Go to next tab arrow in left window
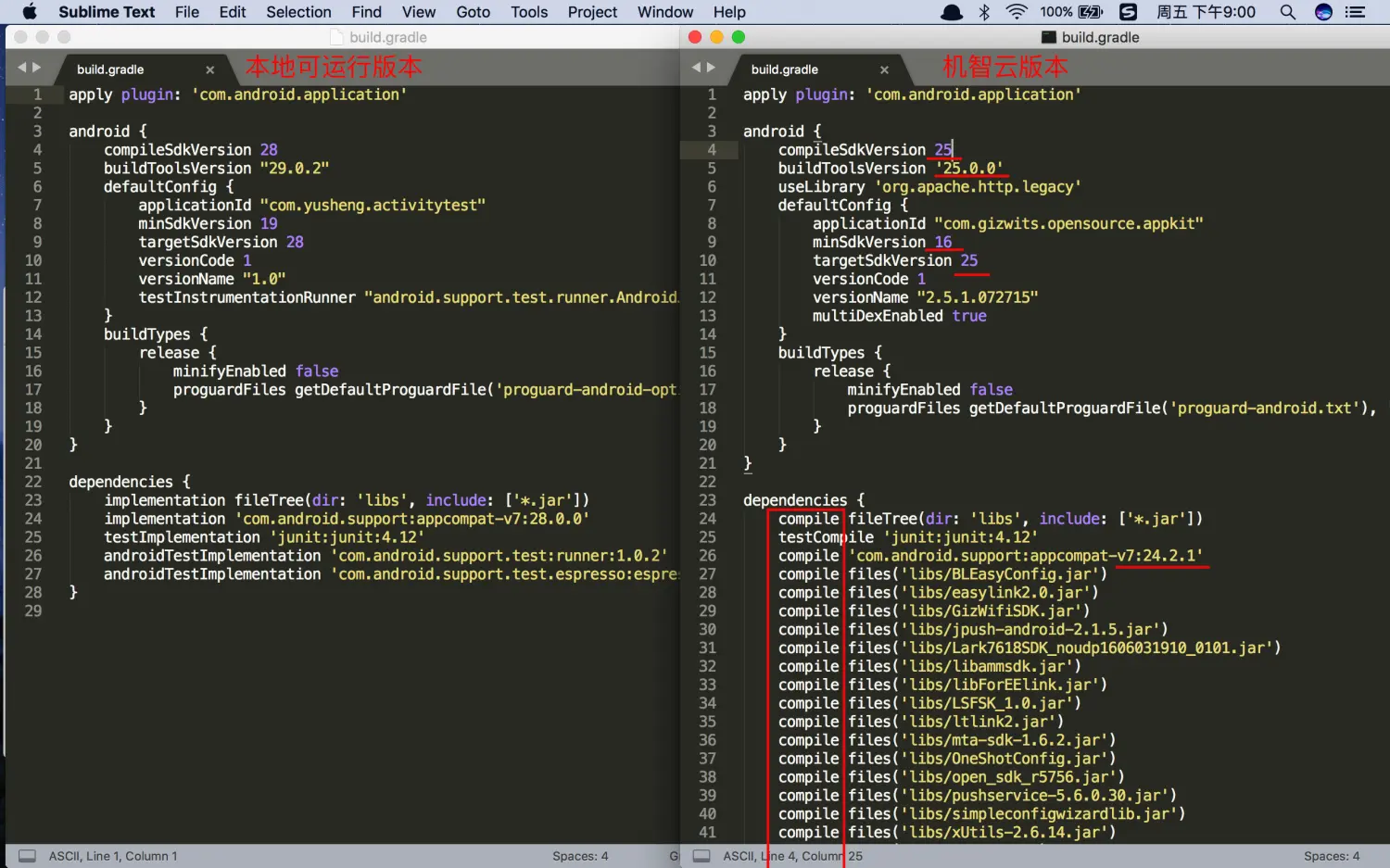 click(37, 68)
